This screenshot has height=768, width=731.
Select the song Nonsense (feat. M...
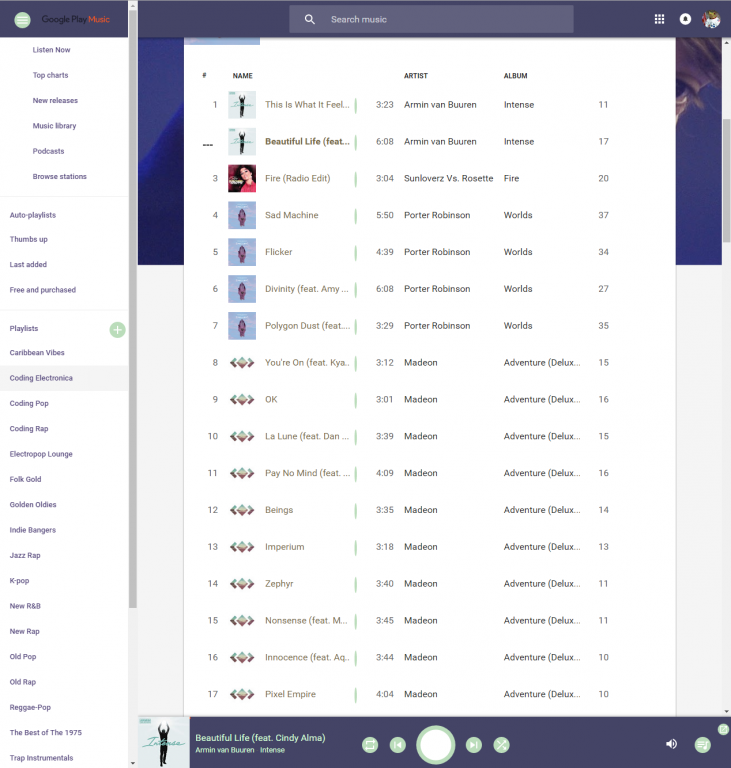(306, 621)
